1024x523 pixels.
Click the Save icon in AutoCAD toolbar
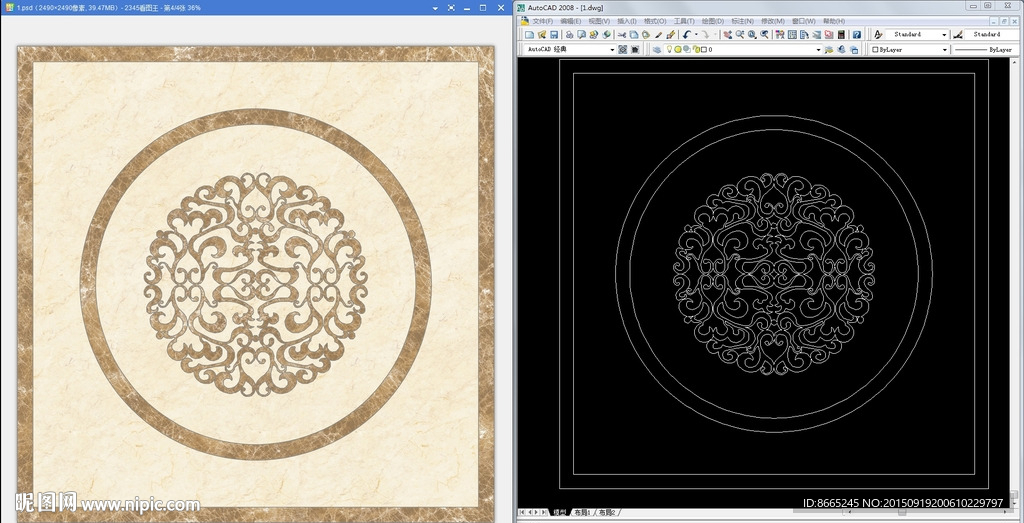tap(554, 34)
